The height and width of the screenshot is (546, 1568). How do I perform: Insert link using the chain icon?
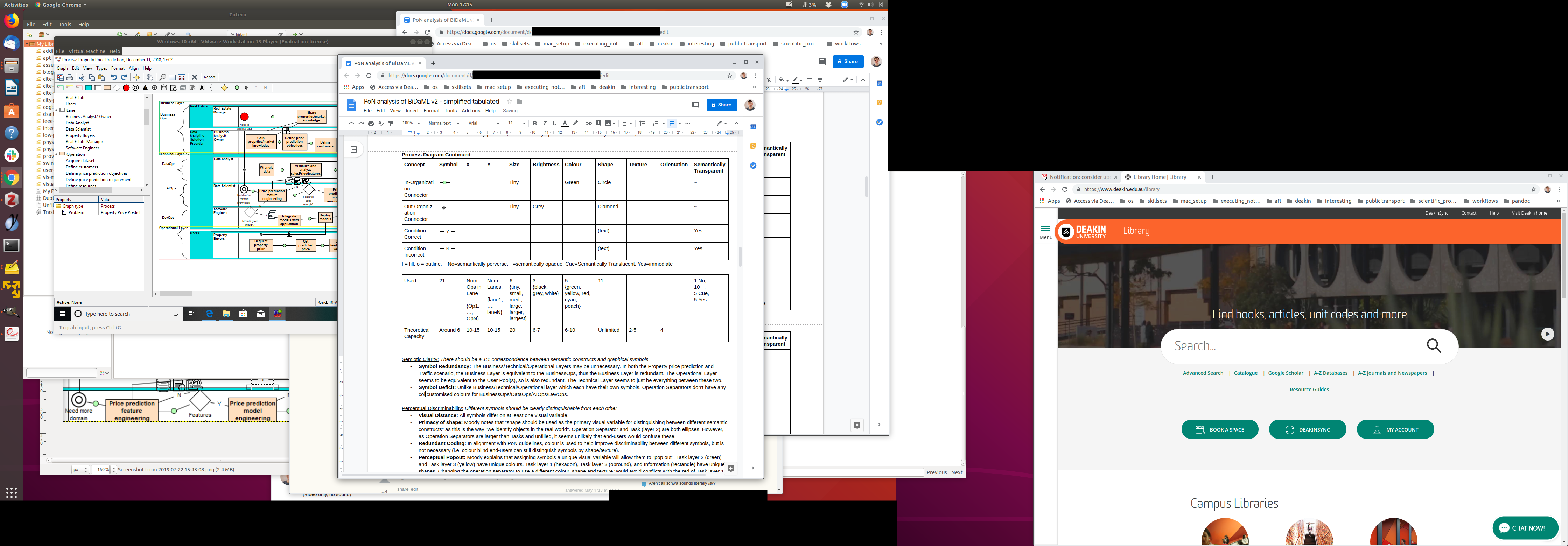(x=588, y=123)
